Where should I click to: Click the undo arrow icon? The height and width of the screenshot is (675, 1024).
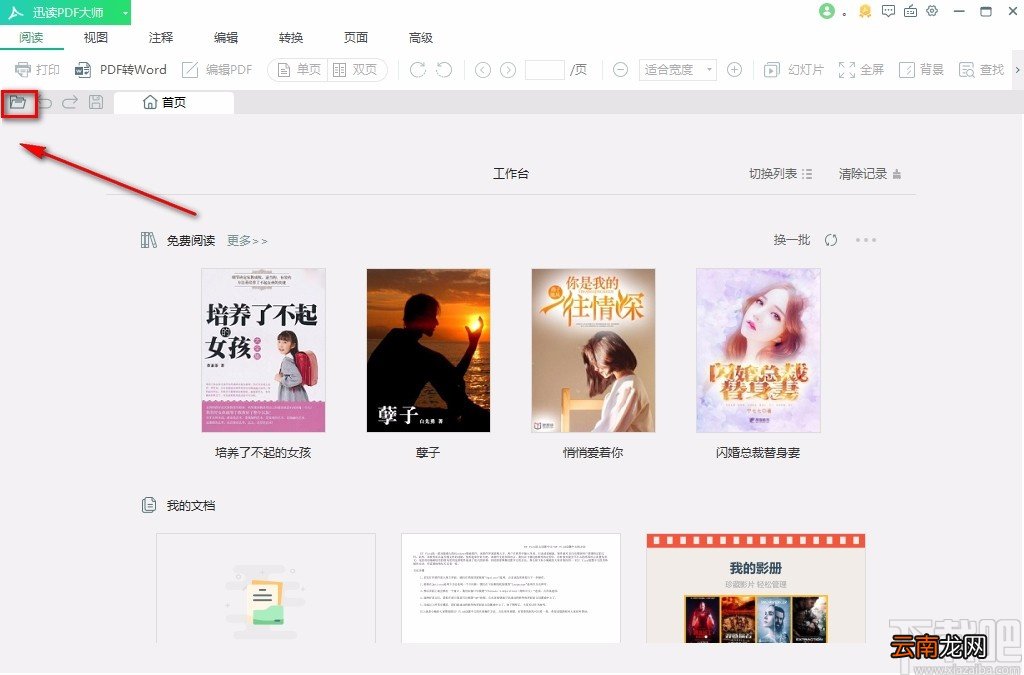coord(44,102)
